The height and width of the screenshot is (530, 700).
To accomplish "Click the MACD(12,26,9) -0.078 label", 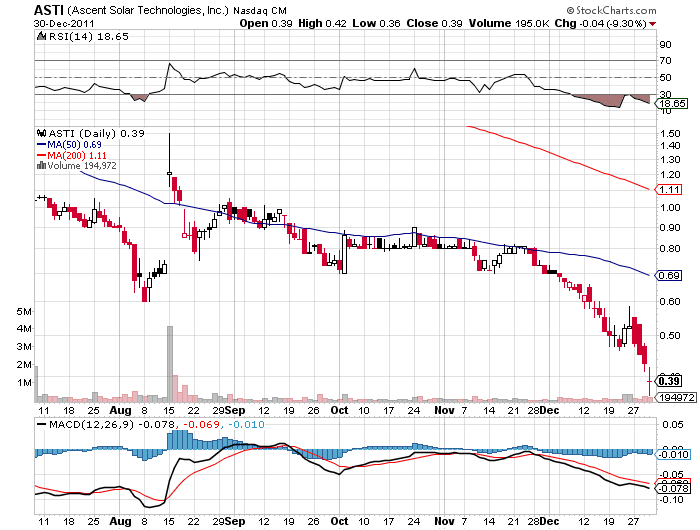I will tap(111, 425).
